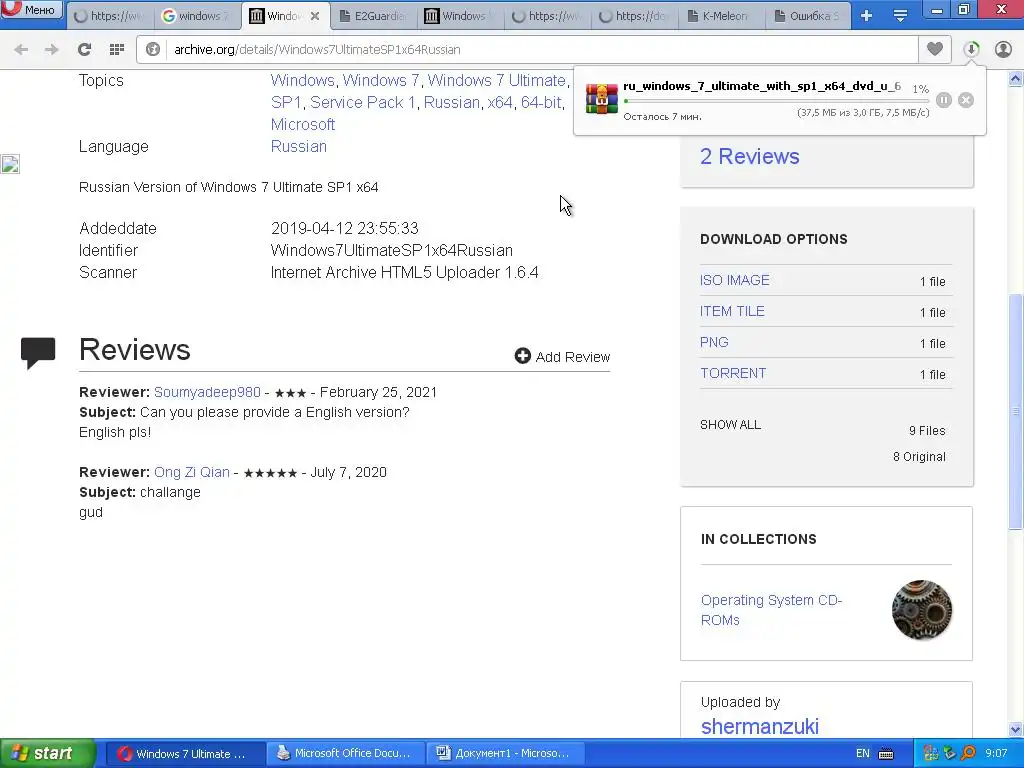Open the user account icon
The height and width of the screenshot is (768, 1024).
click(1003, 49)
